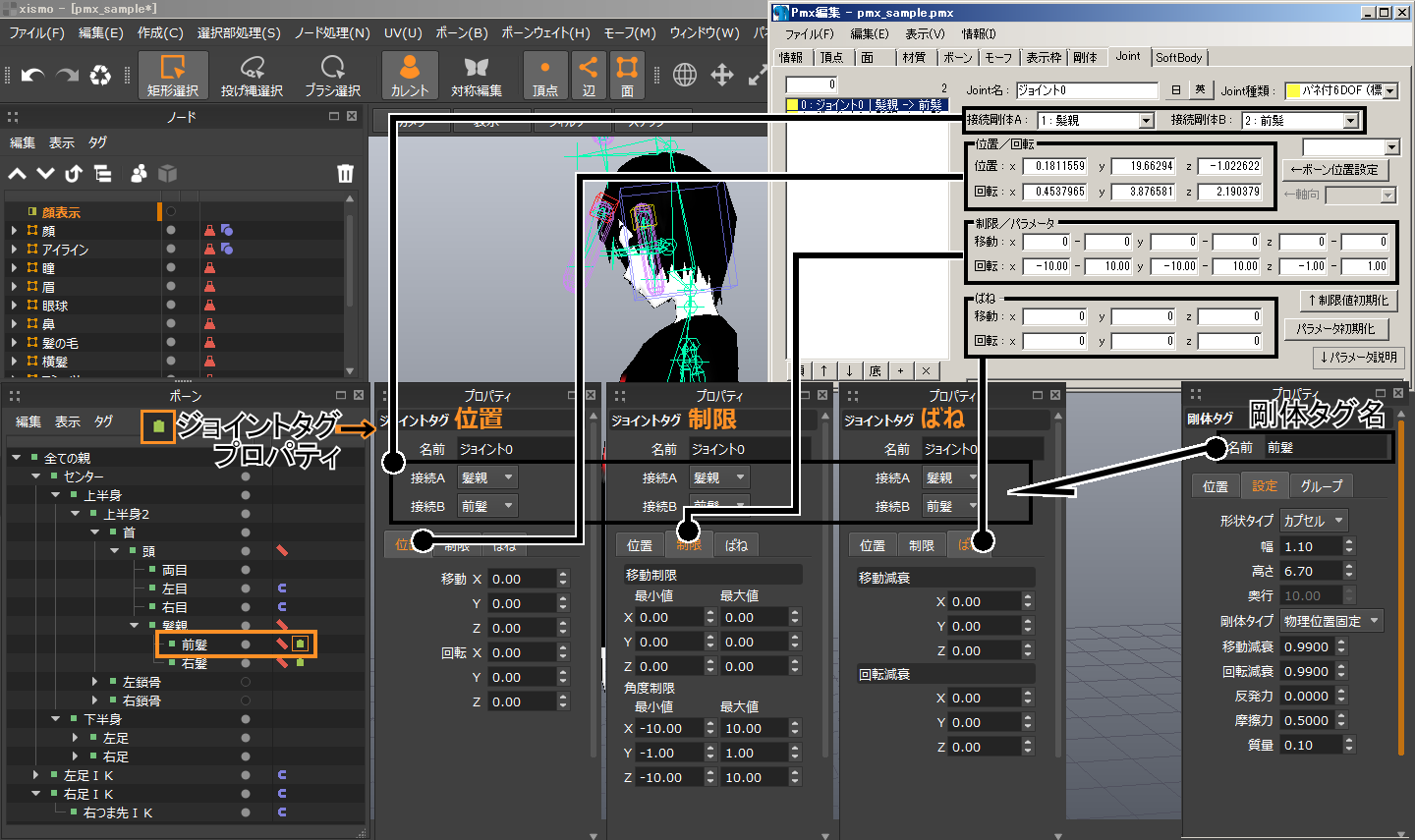Toggle visibility dot for 頭 bone
This screenshot has width=1415, height=840.
click(x=246, y=551)
